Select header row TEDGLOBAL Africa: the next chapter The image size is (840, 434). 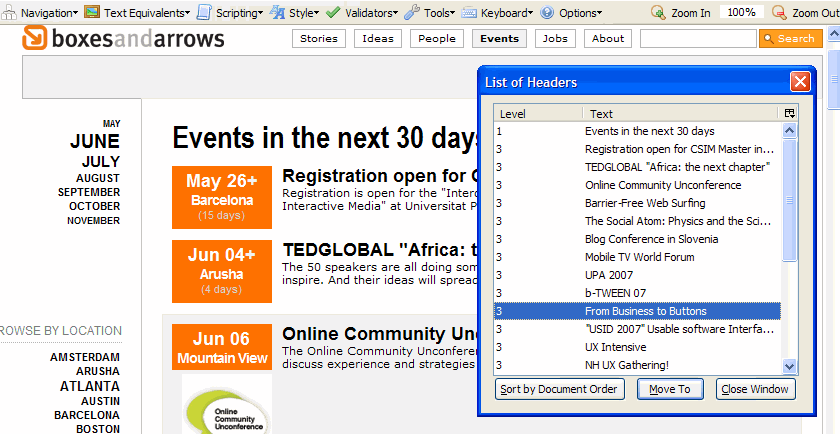[637, 167]
